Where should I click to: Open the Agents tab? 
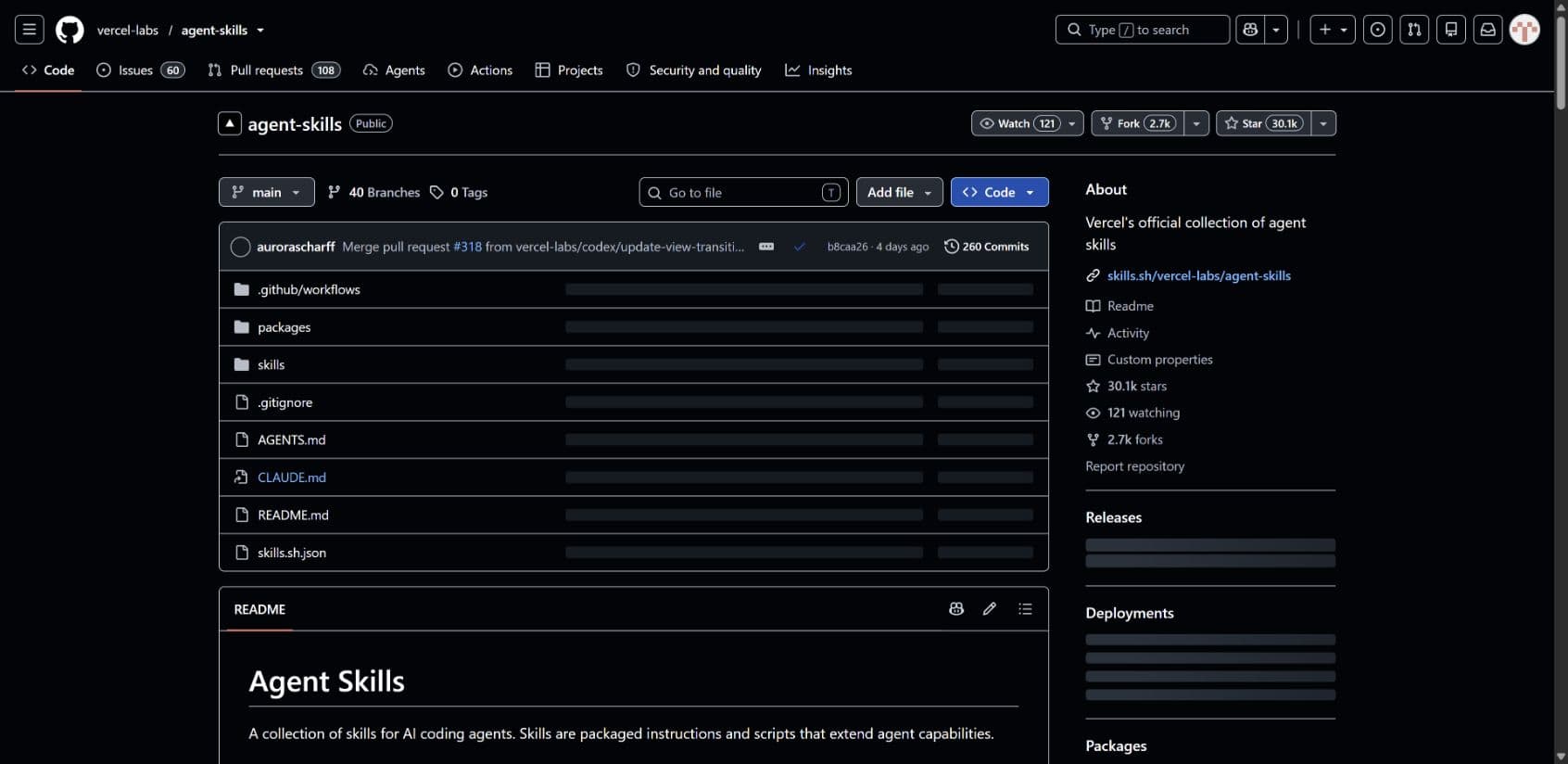pos(394,70)
